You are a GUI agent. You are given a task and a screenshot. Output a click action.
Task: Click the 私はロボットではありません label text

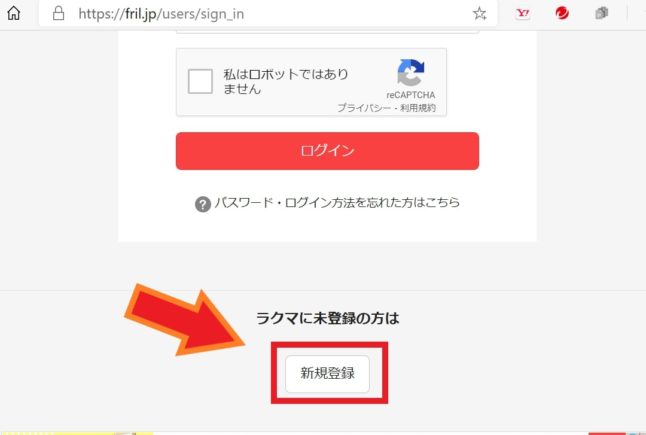coord(286,82)
